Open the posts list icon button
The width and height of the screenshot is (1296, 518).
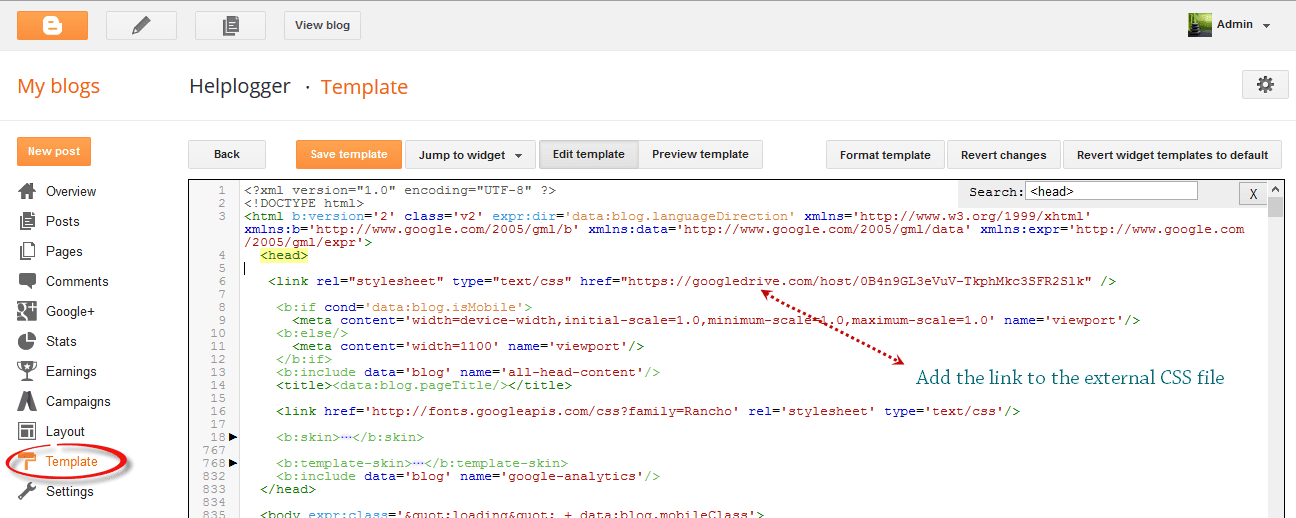coord(230,25)
